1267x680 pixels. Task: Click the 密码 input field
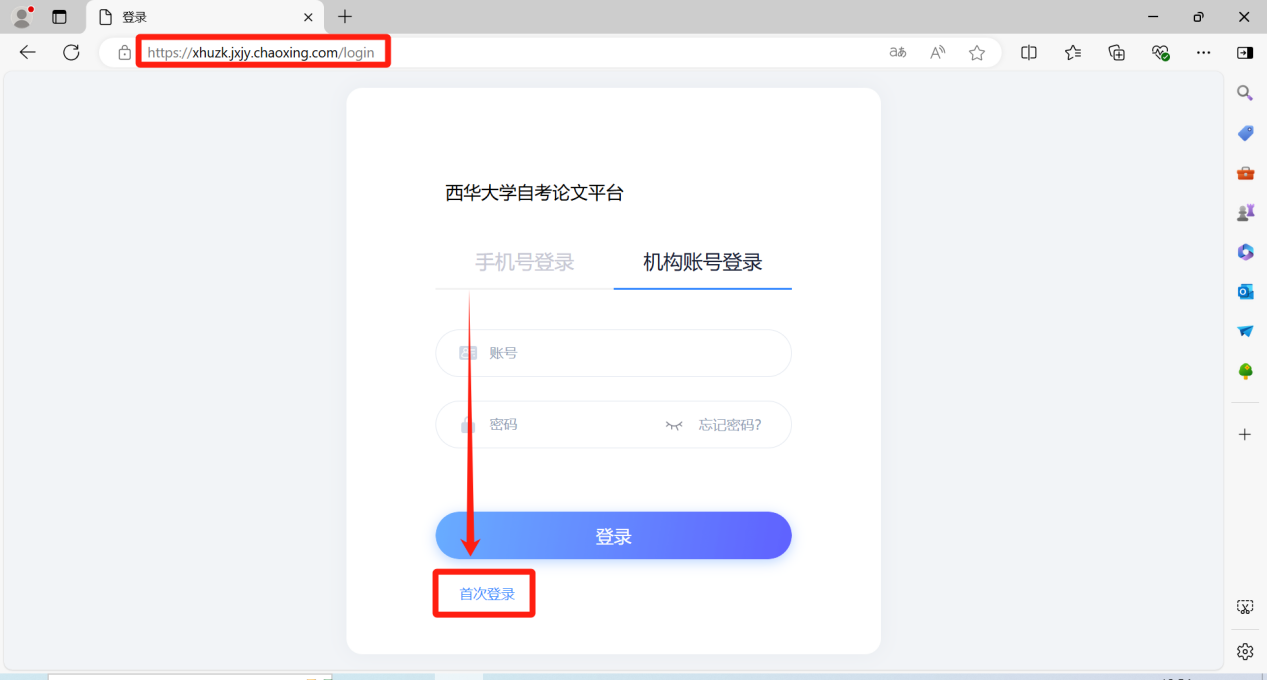[613, 425]
